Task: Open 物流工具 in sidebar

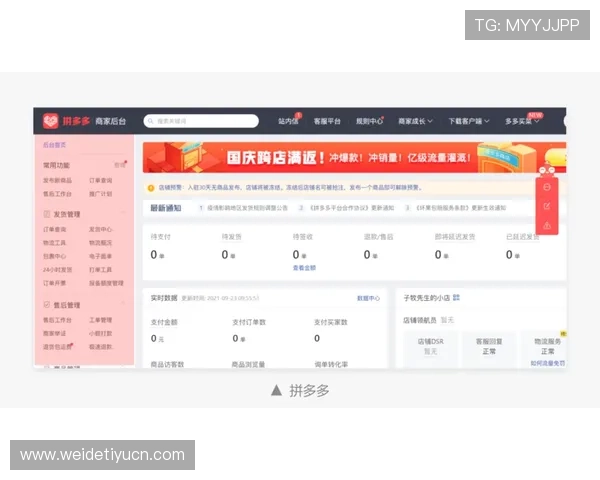Action: coord(54,243)
